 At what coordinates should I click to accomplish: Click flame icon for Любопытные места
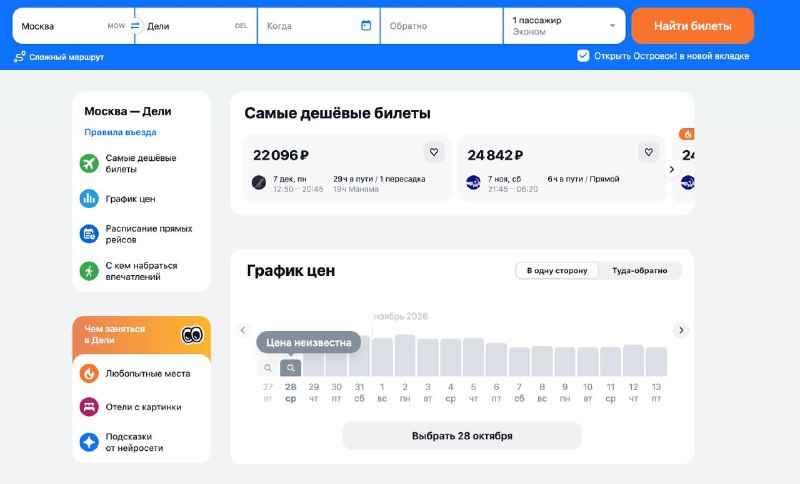click(x=89, y=373)
